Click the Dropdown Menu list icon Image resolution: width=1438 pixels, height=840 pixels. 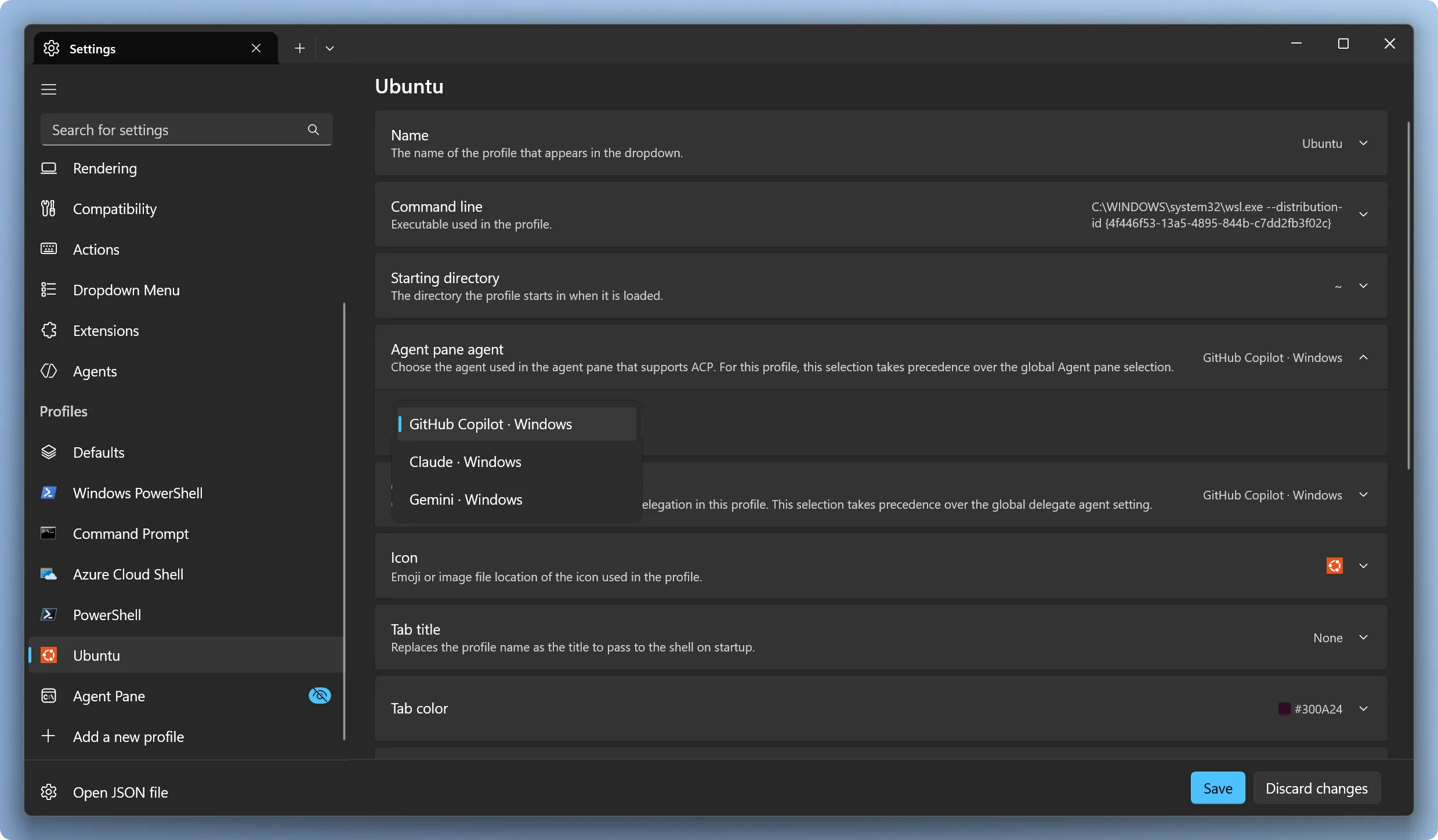tap(49, 289)
